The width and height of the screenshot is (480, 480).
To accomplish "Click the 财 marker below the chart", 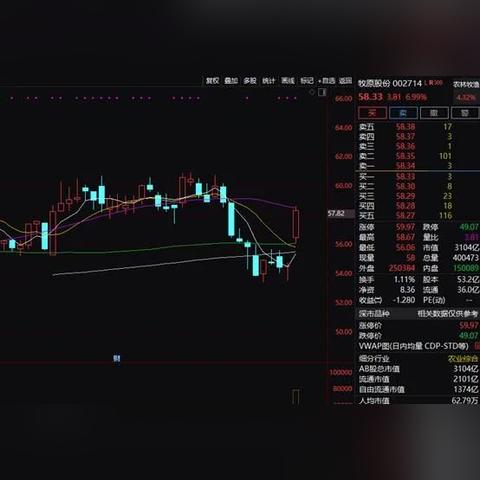I will click(x=117, y=359).
